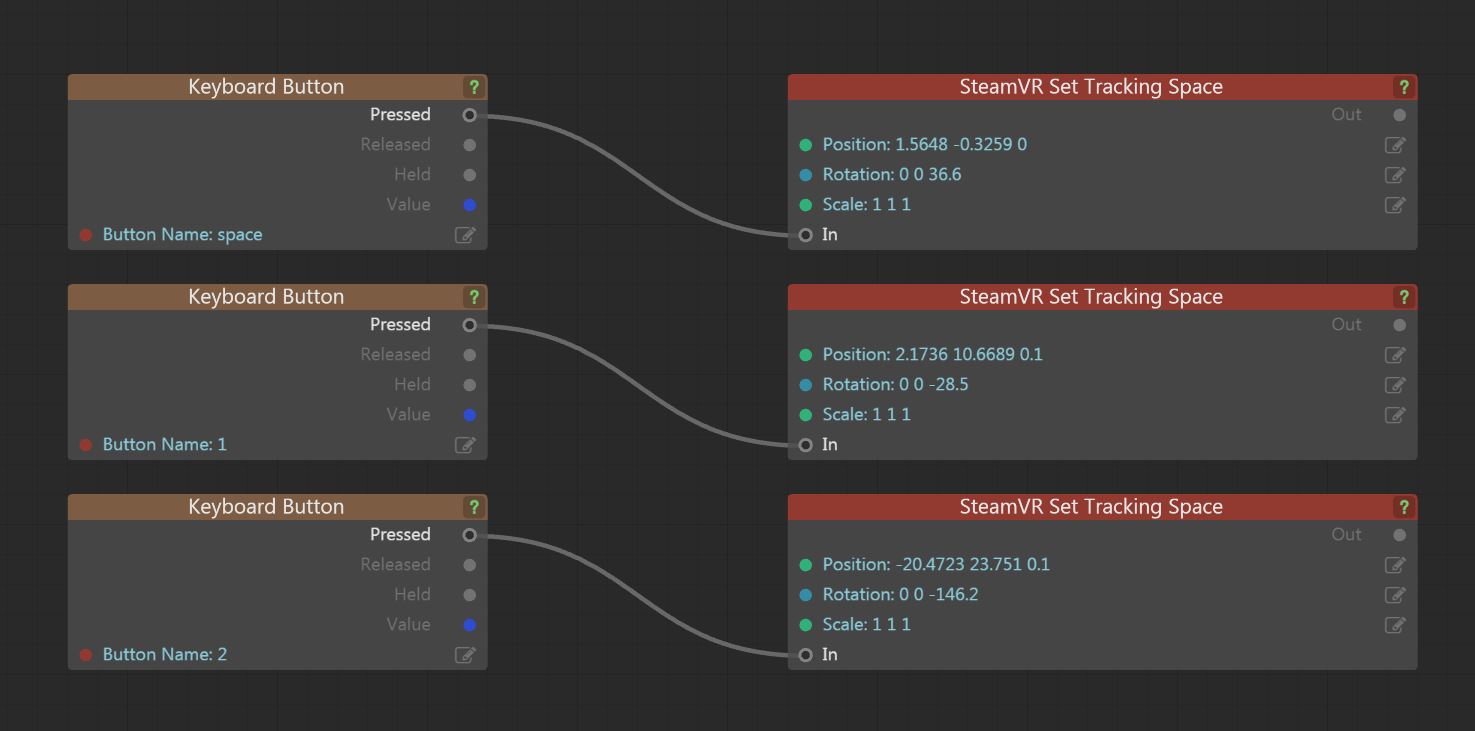Viewport: 1475px width, 731px height.
Task: Edit the Scale field of the bottom tracking node
Action: (1394, 624)
